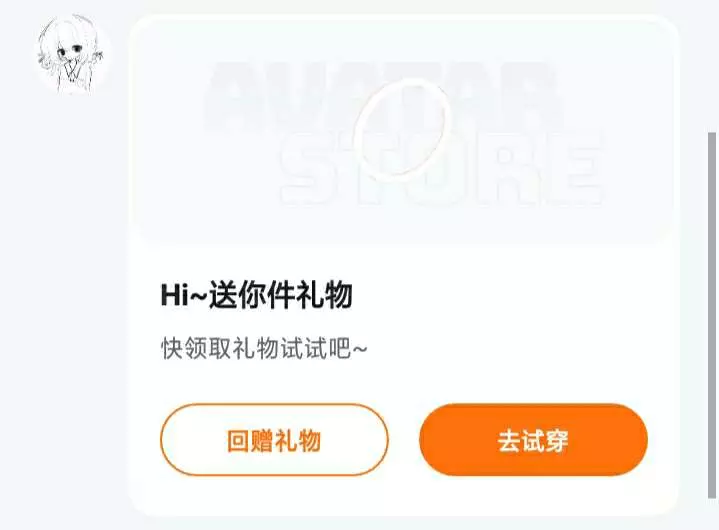Tap the filled orange try-on pill

point(533,439)
